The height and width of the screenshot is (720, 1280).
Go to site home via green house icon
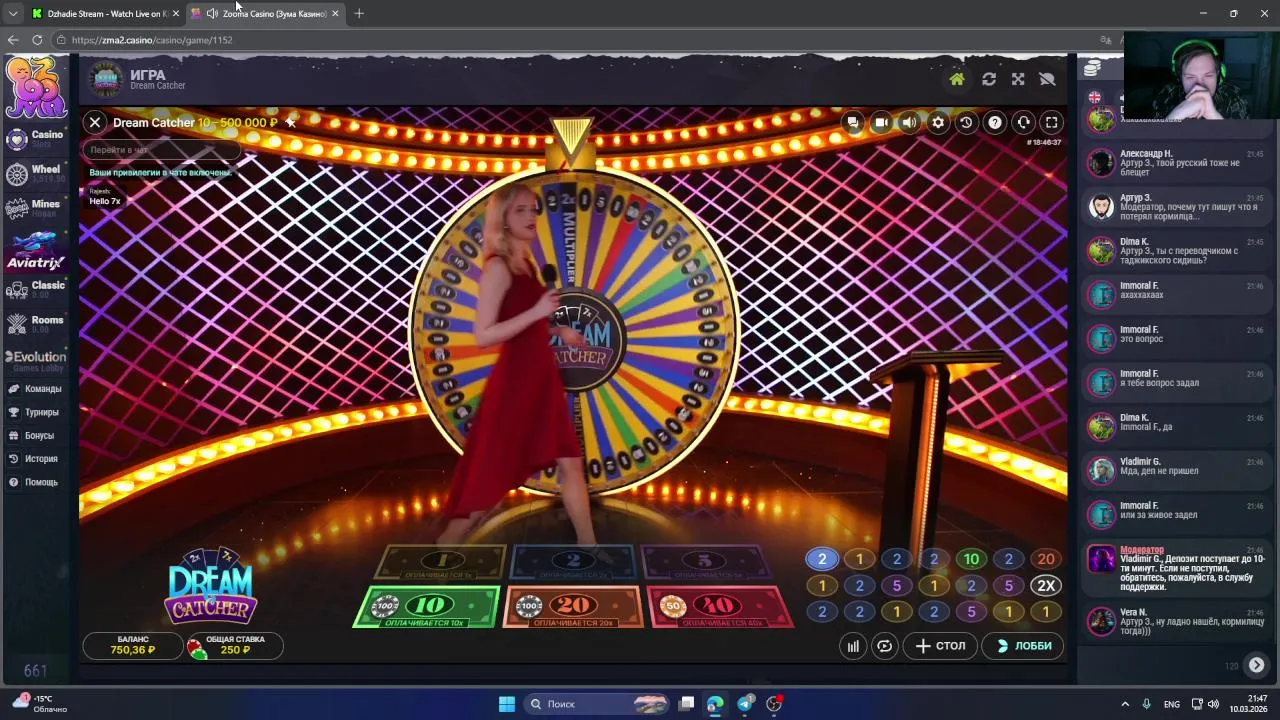coord(957,79)
